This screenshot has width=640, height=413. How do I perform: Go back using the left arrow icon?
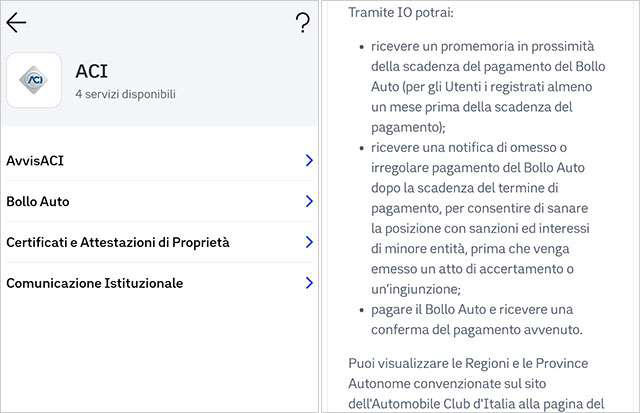[16, 22]
